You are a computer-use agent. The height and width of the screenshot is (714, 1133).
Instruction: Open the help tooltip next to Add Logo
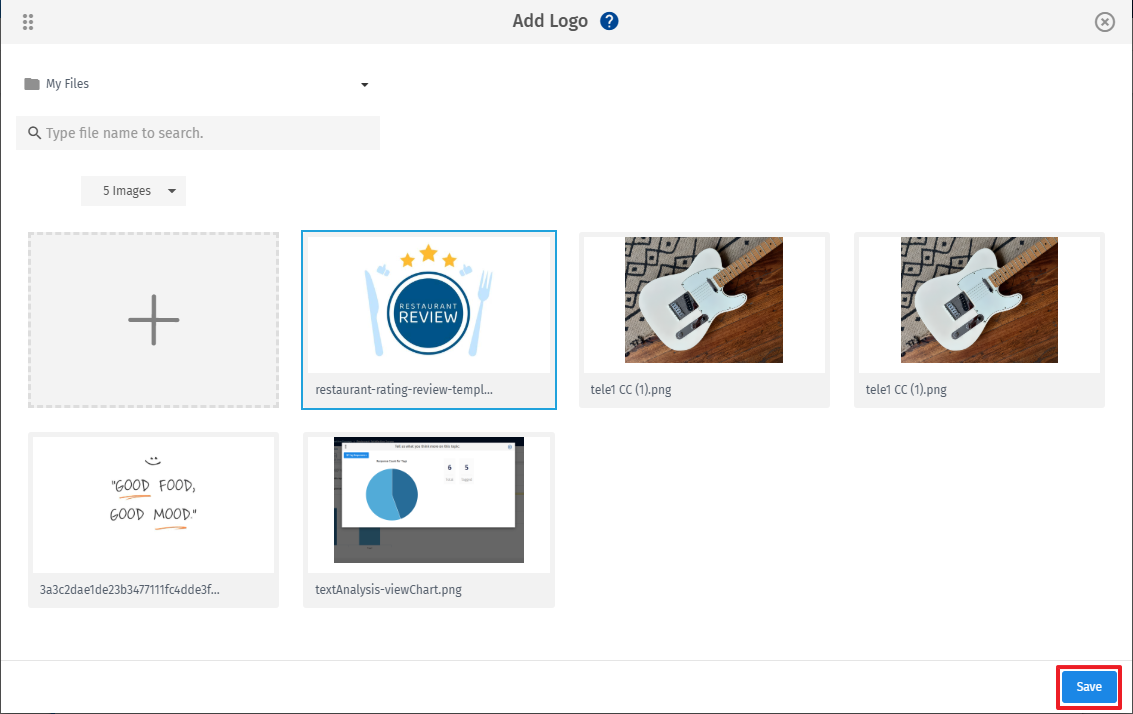click(609, 20)
